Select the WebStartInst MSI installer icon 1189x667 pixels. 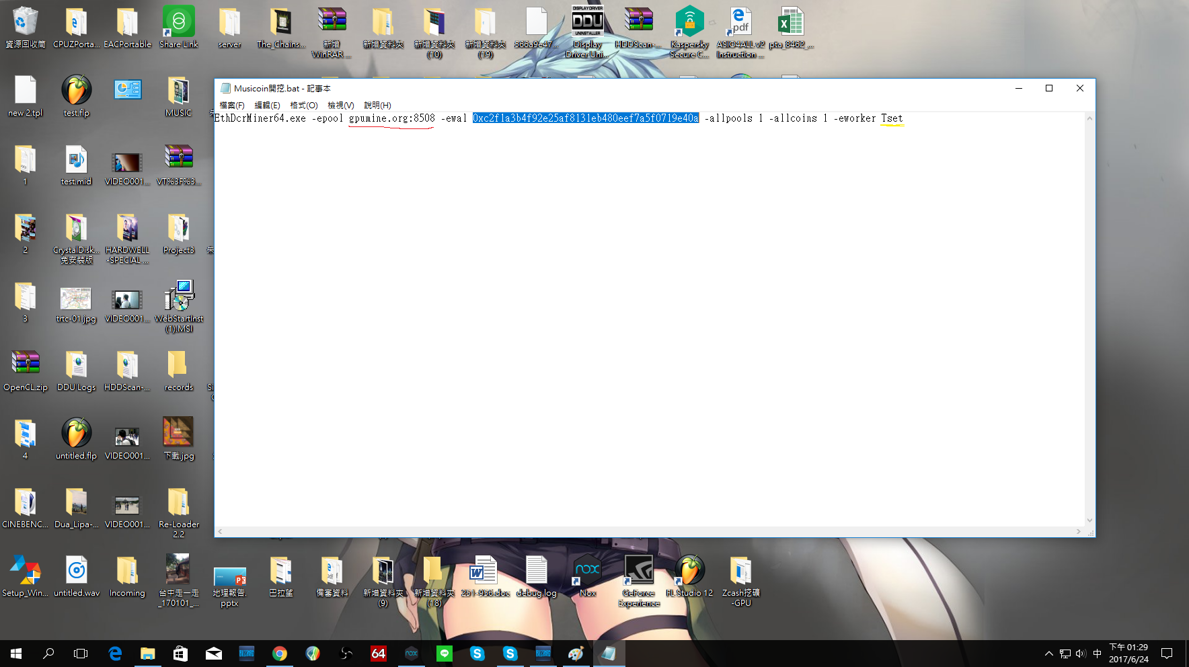point(178,307)
